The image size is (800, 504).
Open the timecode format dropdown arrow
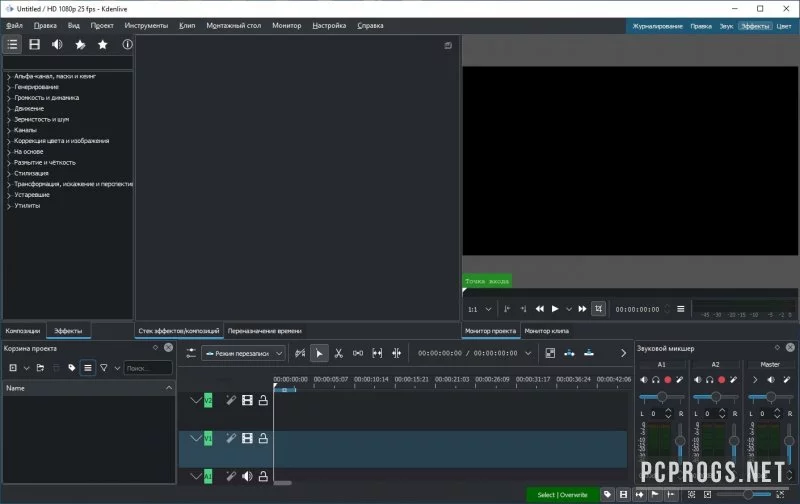(x=529, y=353)
